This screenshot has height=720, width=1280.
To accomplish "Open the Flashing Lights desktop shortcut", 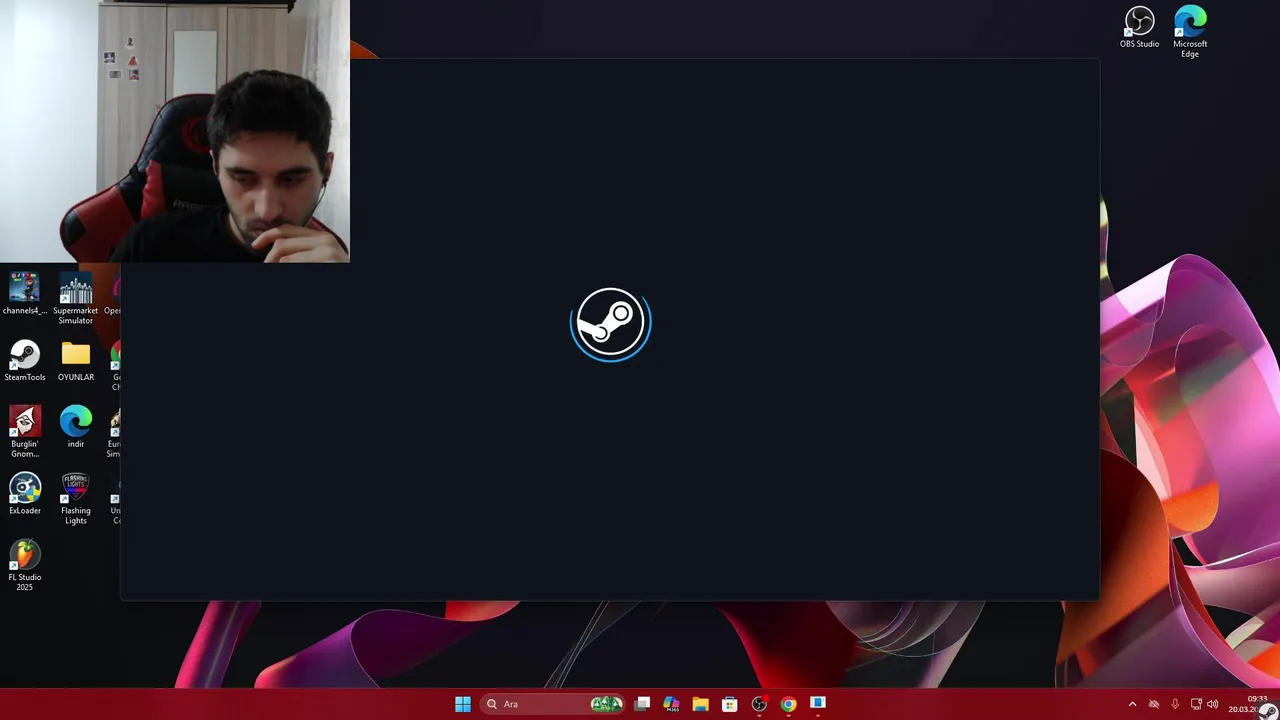I will [x=76, y=498].
